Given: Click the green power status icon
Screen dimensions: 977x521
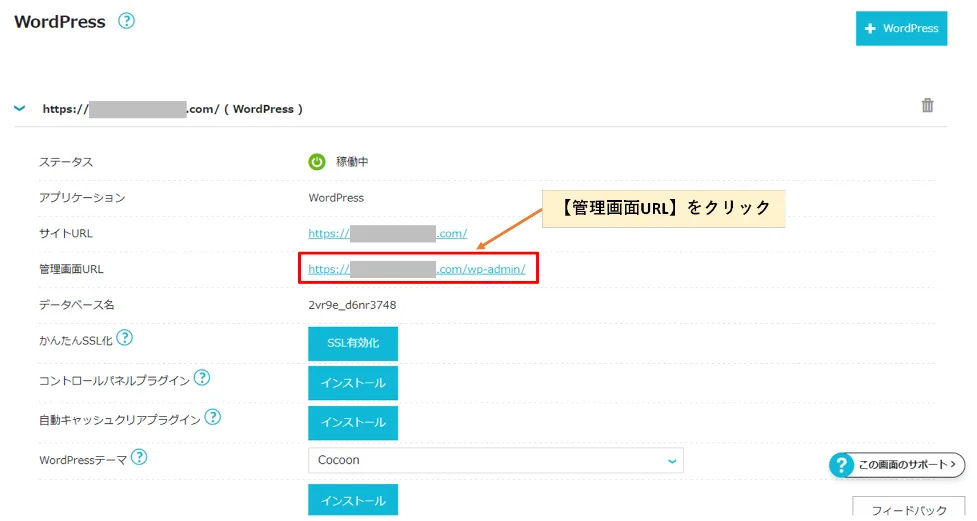Looking at the screenshot, I should pyautogui.click(x=317, y=162).
